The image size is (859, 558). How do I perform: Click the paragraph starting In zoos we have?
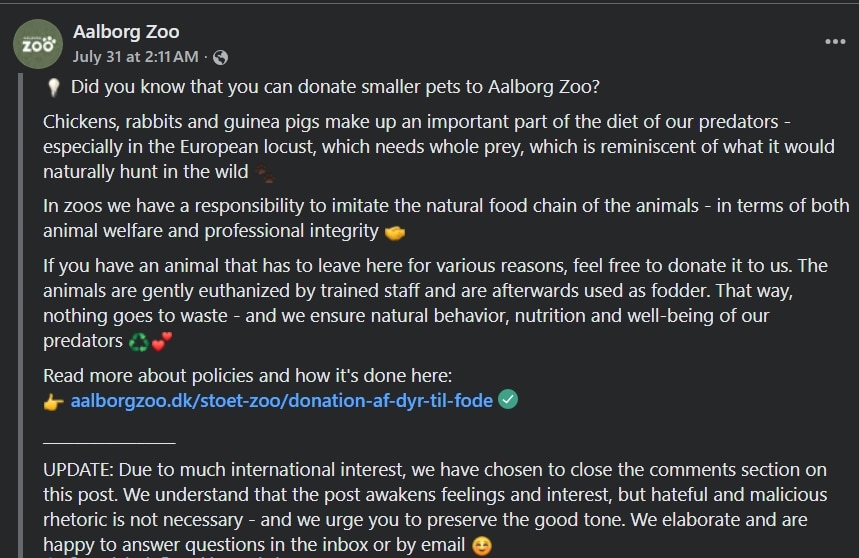[x=446, y=218]
